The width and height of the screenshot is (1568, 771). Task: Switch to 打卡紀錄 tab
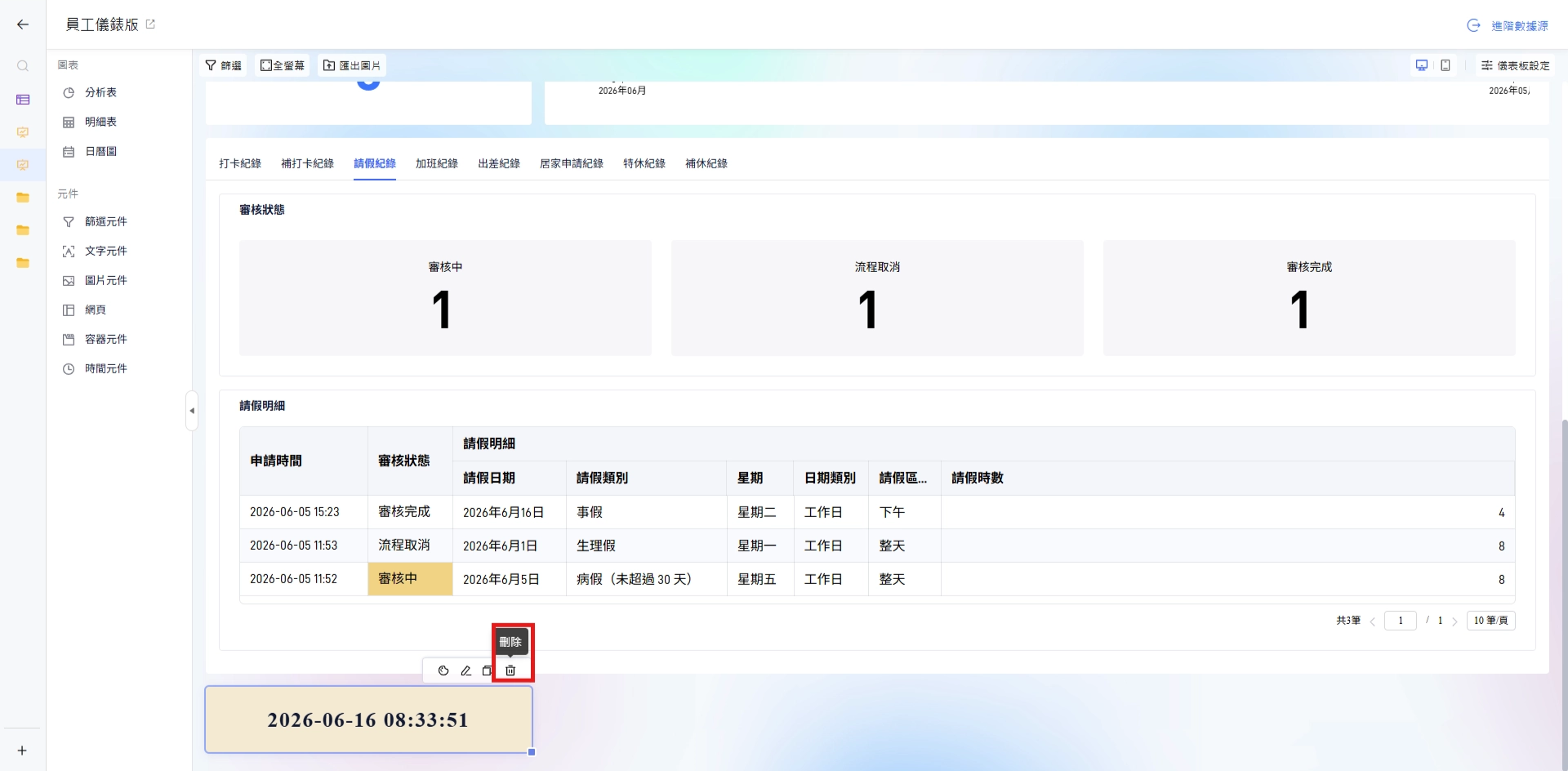point(240,163)
